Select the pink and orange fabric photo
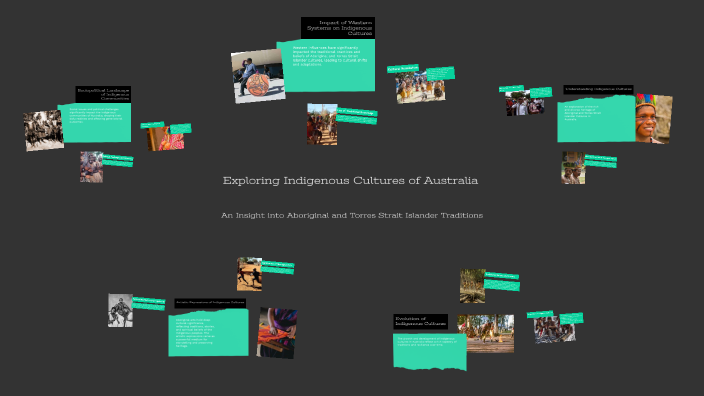This screenshot has height=396, width=704. (x=166, y=138)
